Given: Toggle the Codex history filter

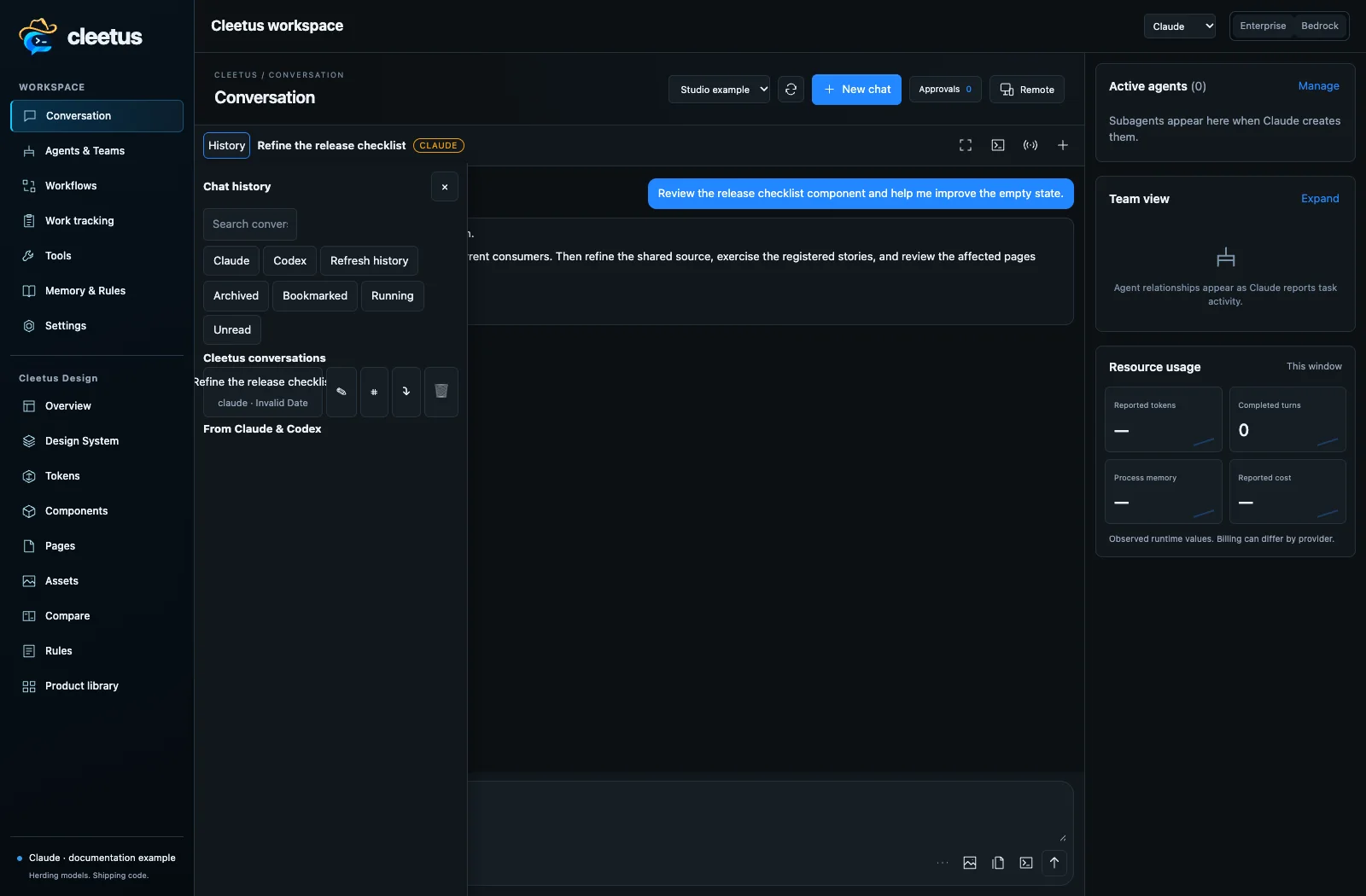Looking at the screenshot, I should (x=290, y=261).
